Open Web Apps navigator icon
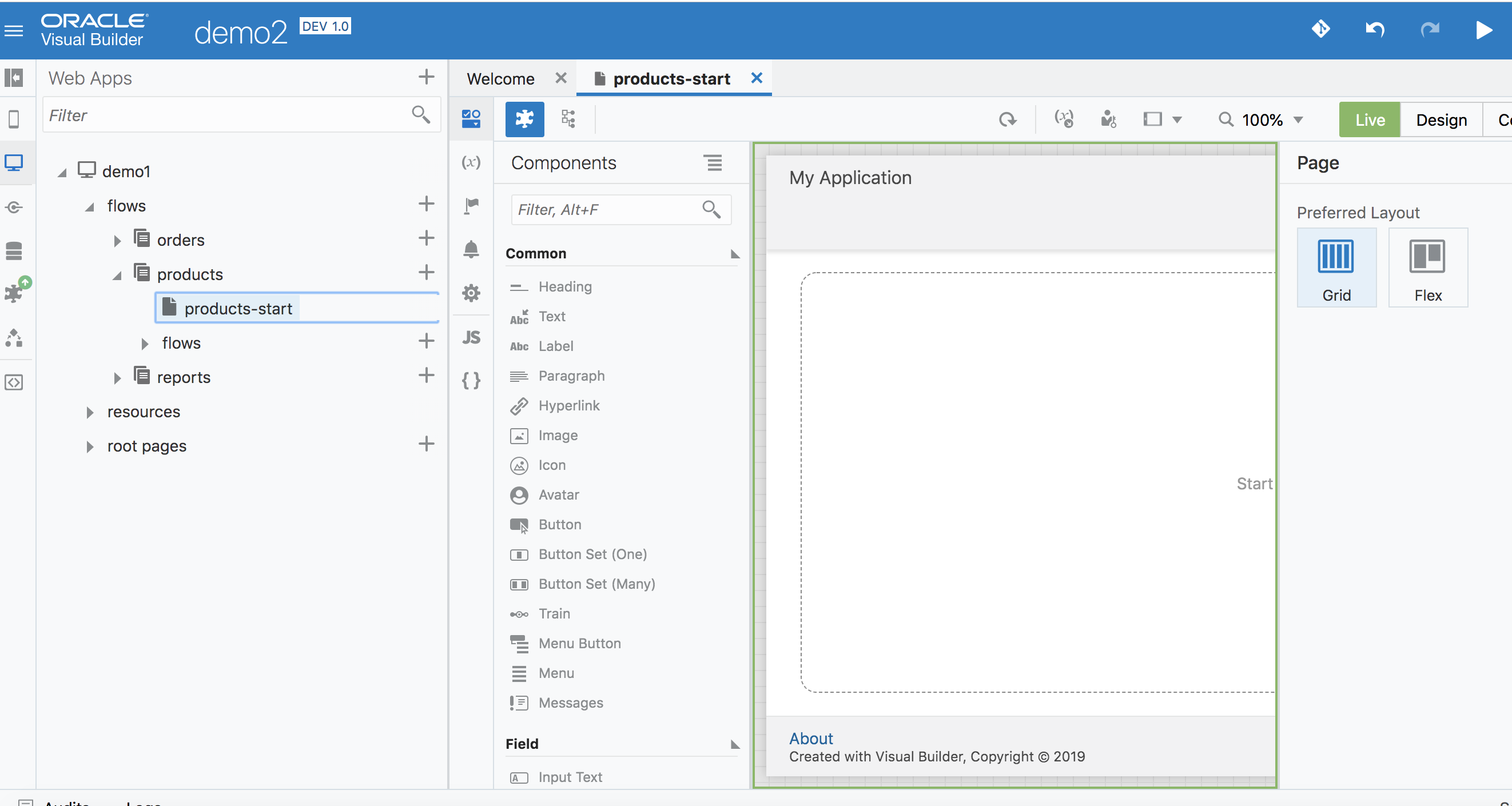The height and width of the screenshot is (806, 1512). pos(14,162)
